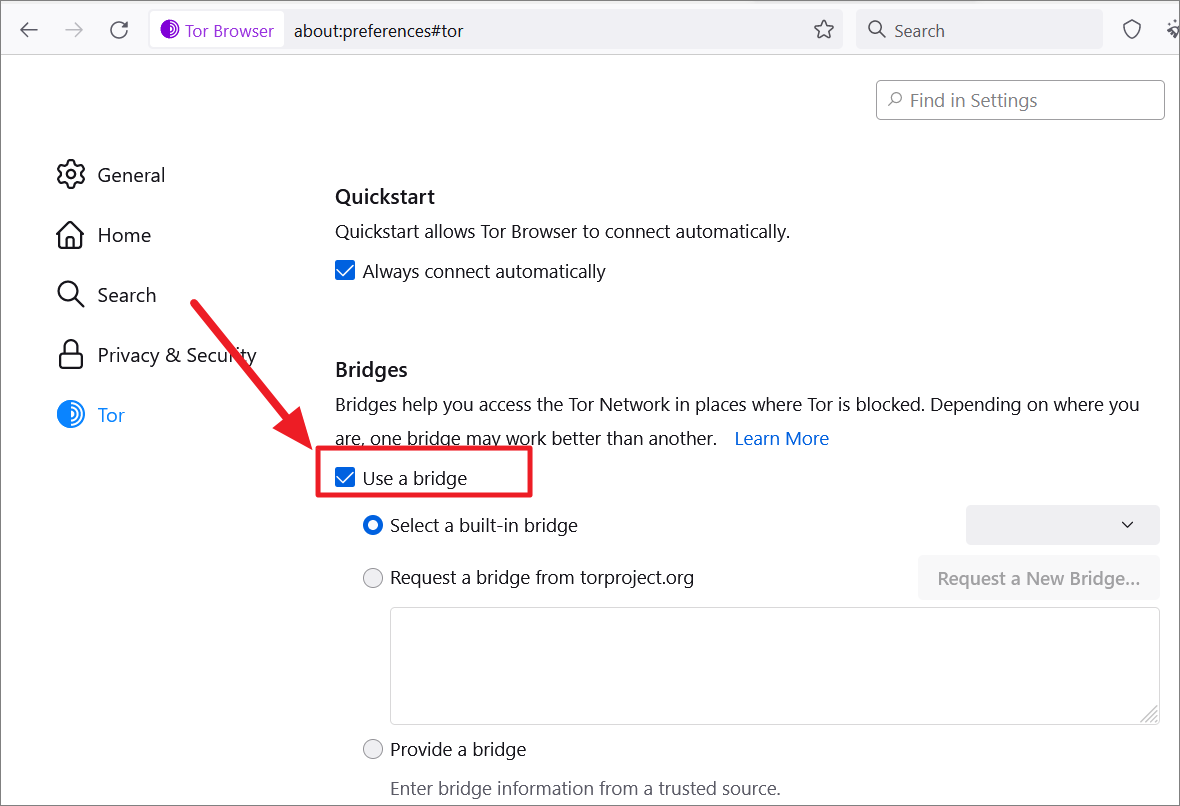Click the address bar URL about:preferences#tor
Image resolution: width=1180 pixels, height=806 pixels.
(x=379, y=31)
